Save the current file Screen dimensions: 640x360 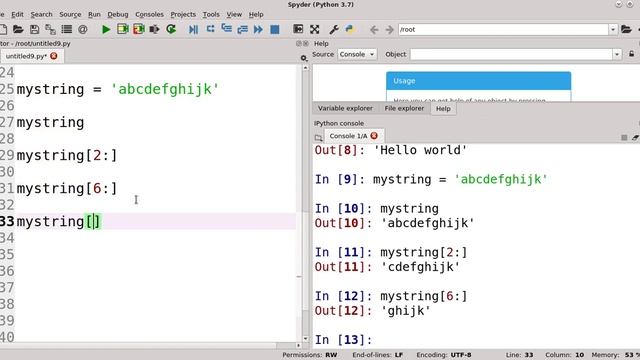tap(34, 29)
